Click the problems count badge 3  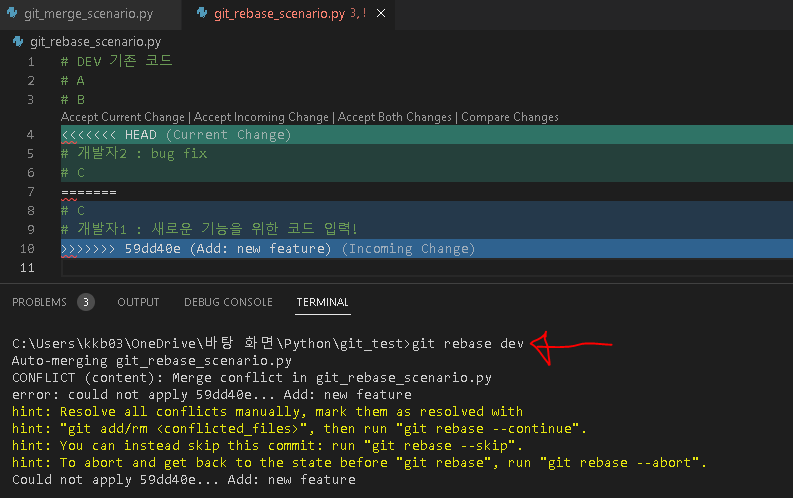point(86,302)
